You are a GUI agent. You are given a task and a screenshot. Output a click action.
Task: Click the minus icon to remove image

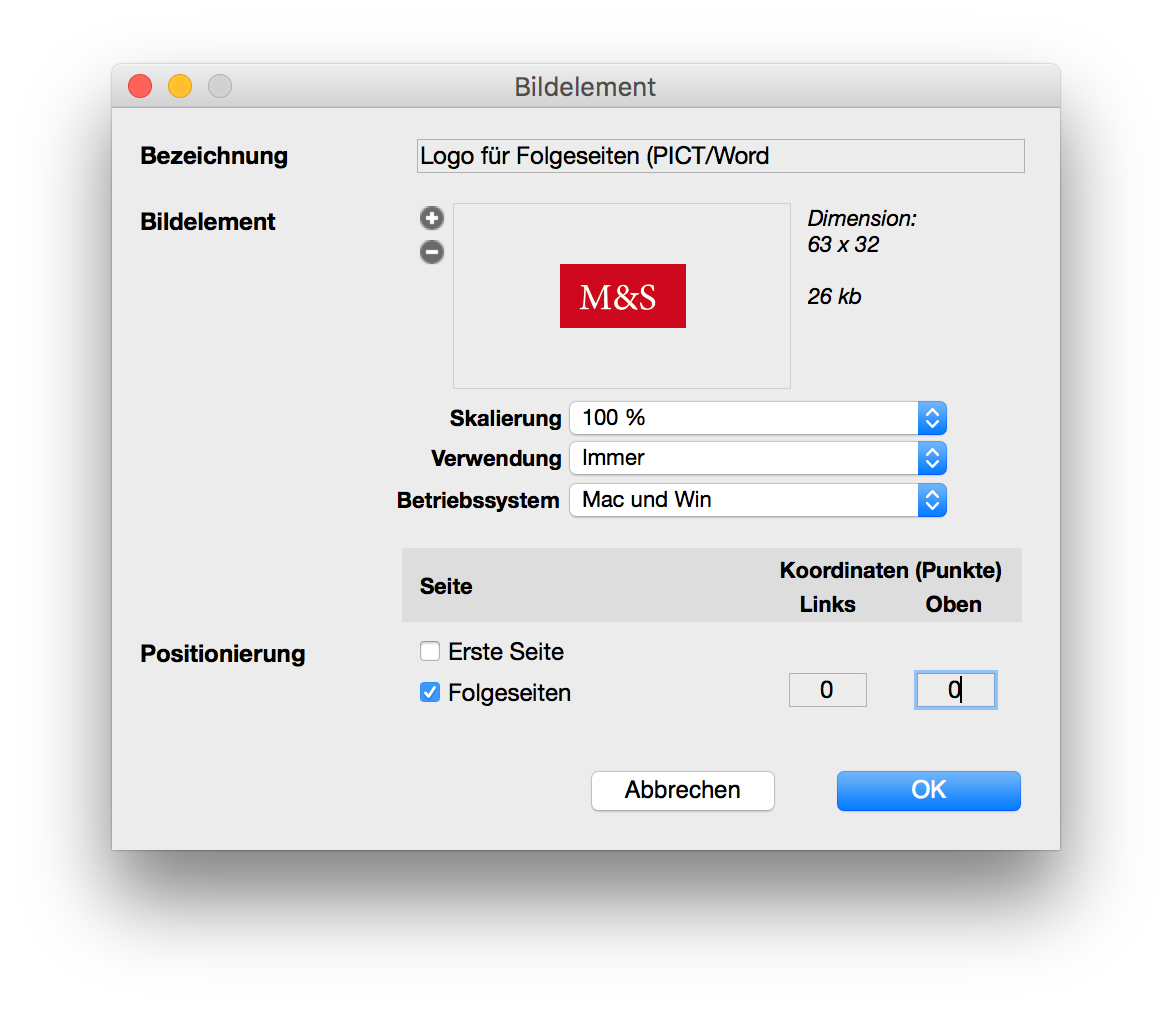pyautogui.click(x=431, y=252)
